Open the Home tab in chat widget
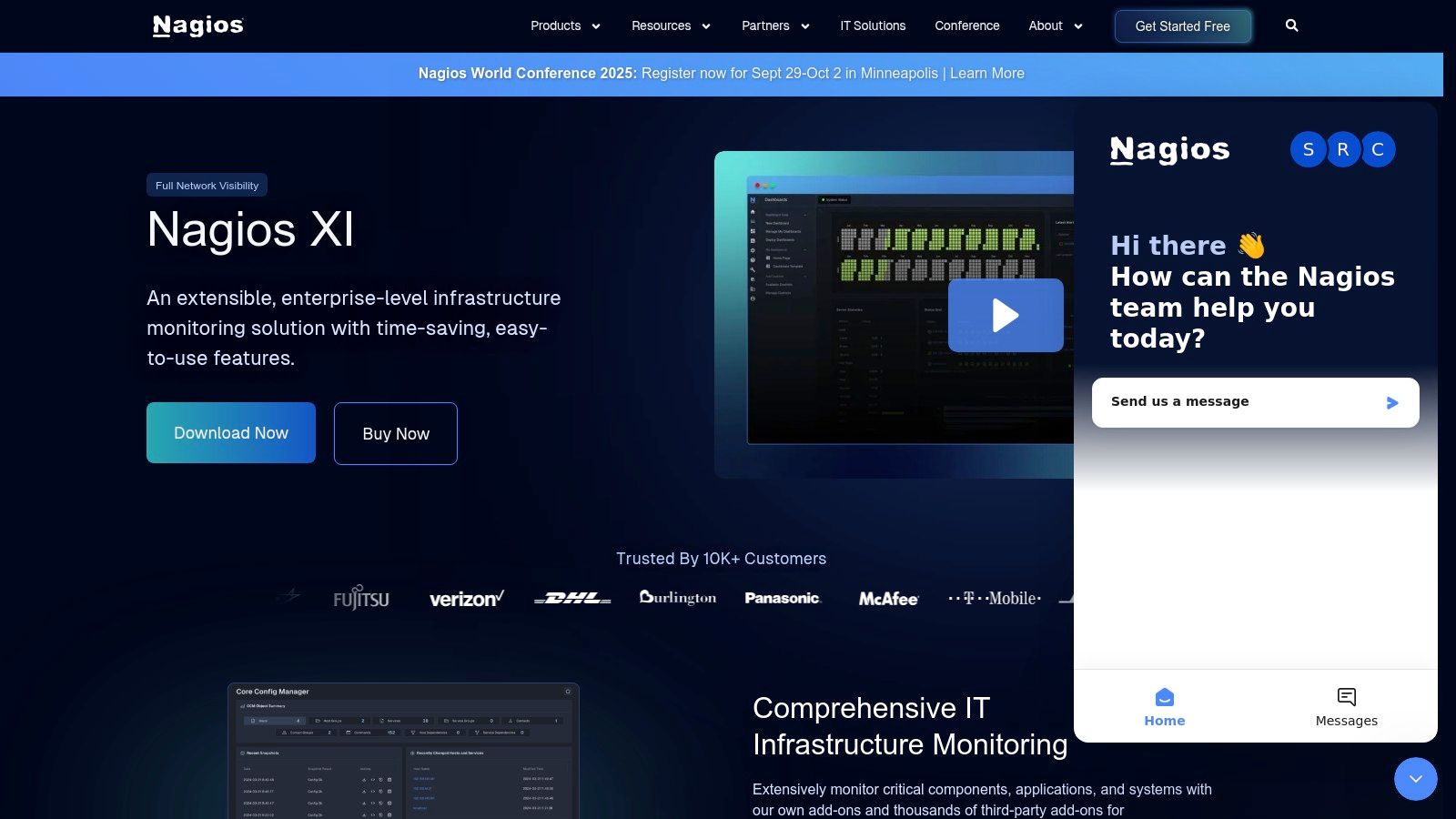Screen dimensions: 1456x819 (x=1164, y=707)
